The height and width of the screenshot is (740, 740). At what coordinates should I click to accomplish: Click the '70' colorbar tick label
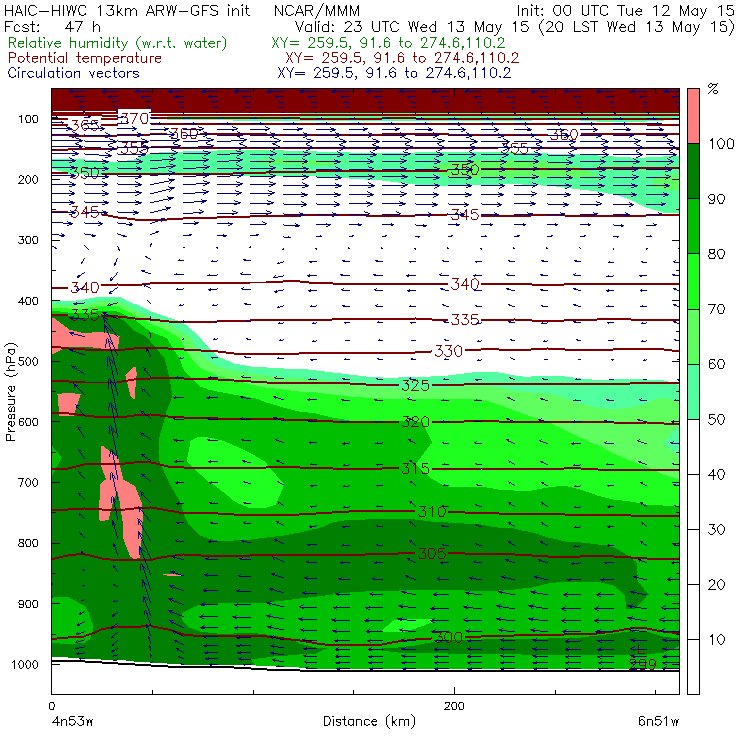point(716,310)
